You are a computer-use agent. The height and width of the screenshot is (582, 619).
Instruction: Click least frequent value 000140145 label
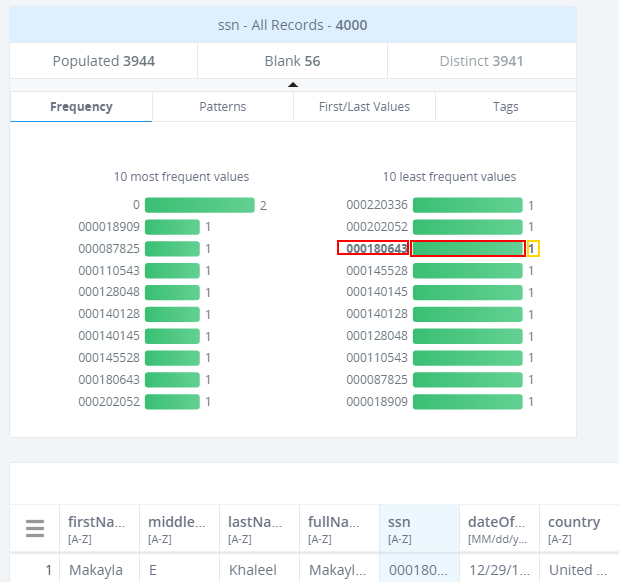(377, 292)
